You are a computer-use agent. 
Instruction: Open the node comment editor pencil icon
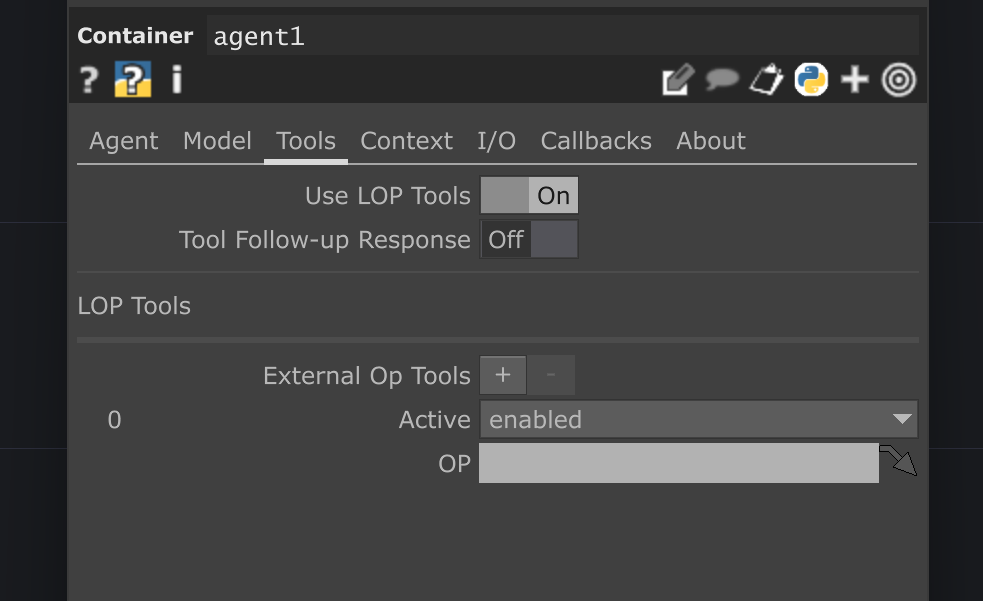677,79
